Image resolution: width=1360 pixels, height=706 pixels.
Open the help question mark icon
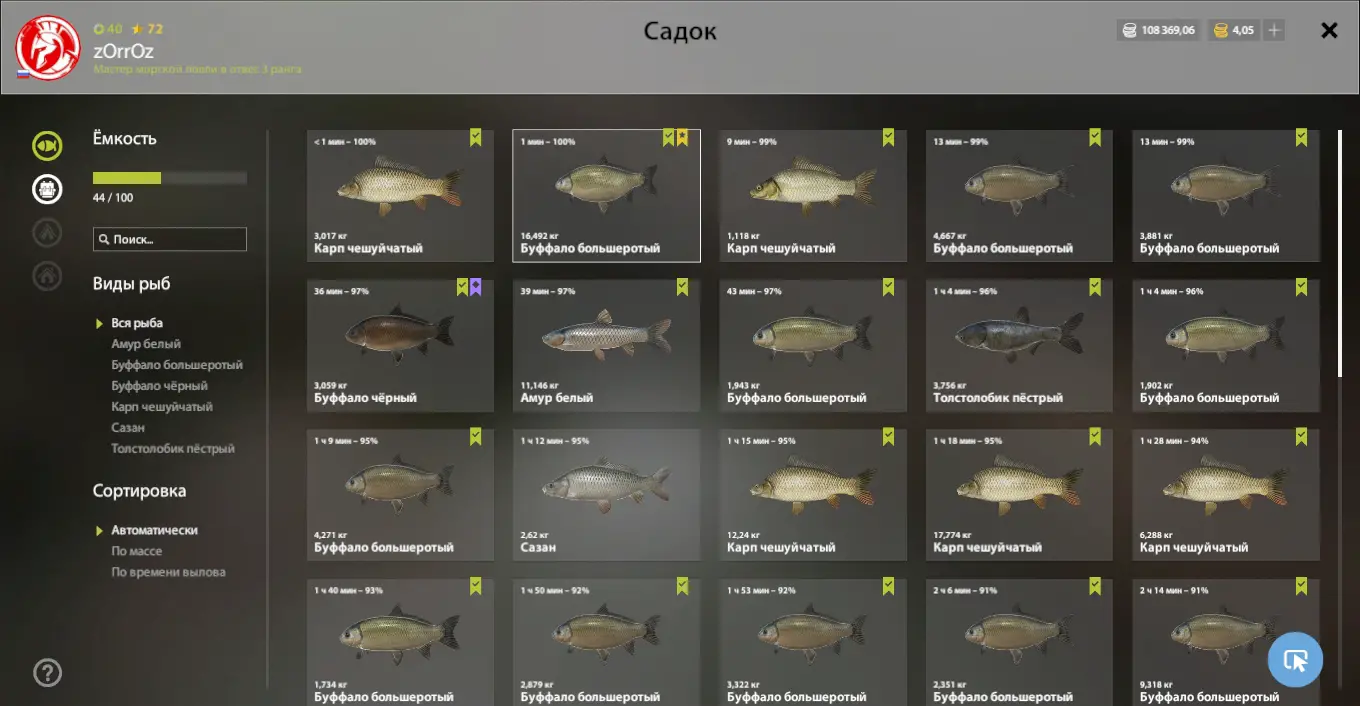click(x=48, y=673)
